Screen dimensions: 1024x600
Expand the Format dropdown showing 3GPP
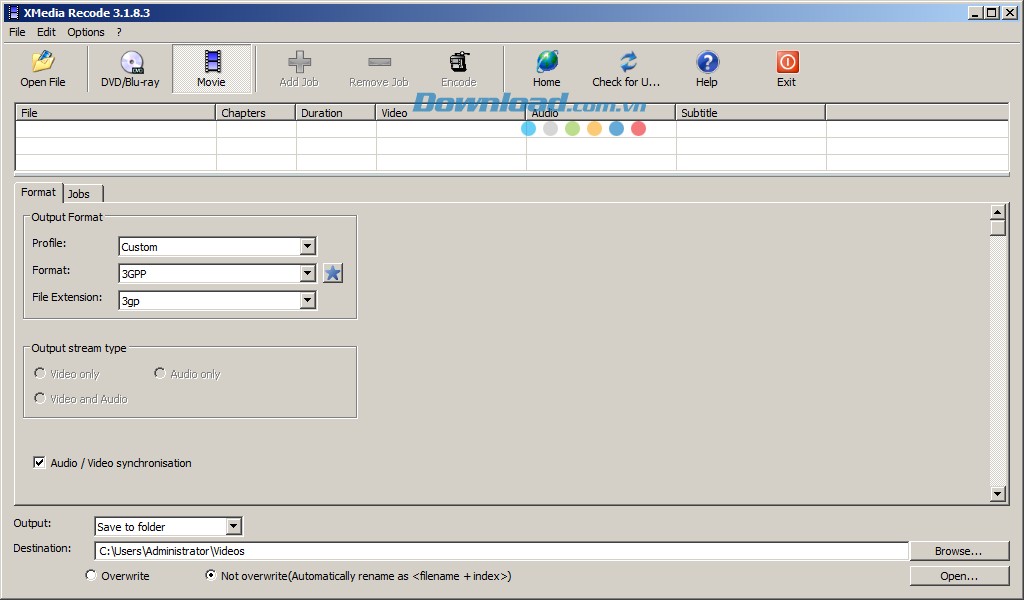click(308, 272)
